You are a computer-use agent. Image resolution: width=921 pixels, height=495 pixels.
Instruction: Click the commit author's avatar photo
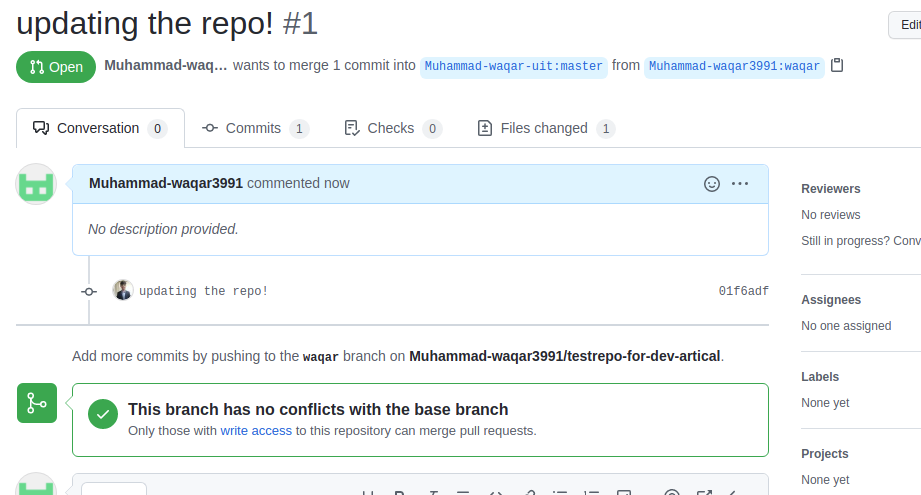coord(123,290)
